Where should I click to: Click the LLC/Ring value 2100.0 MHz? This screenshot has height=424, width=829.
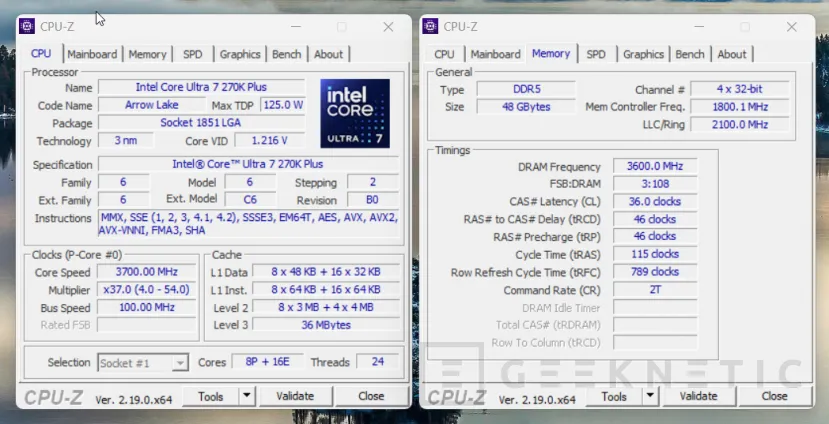tap(740, 124)
